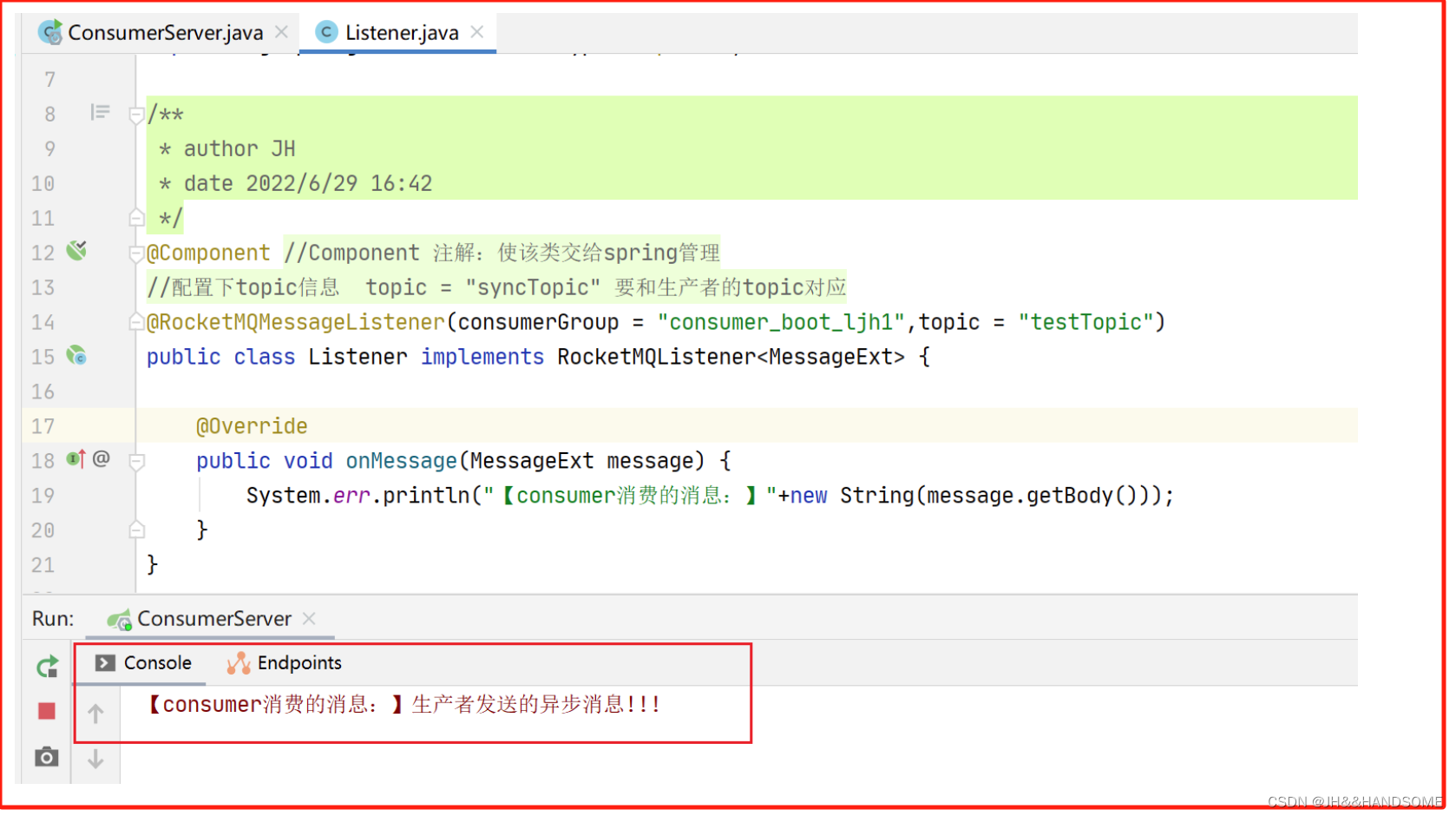Stop the running ConsumerServer process
Viewport: 1456px width, 816px height.
pos(47,712)
